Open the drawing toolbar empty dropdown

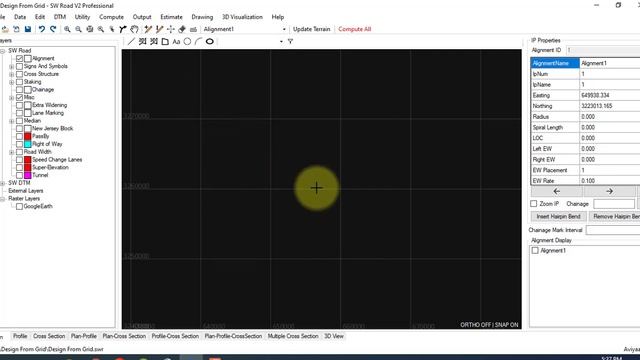click(281, 42)
